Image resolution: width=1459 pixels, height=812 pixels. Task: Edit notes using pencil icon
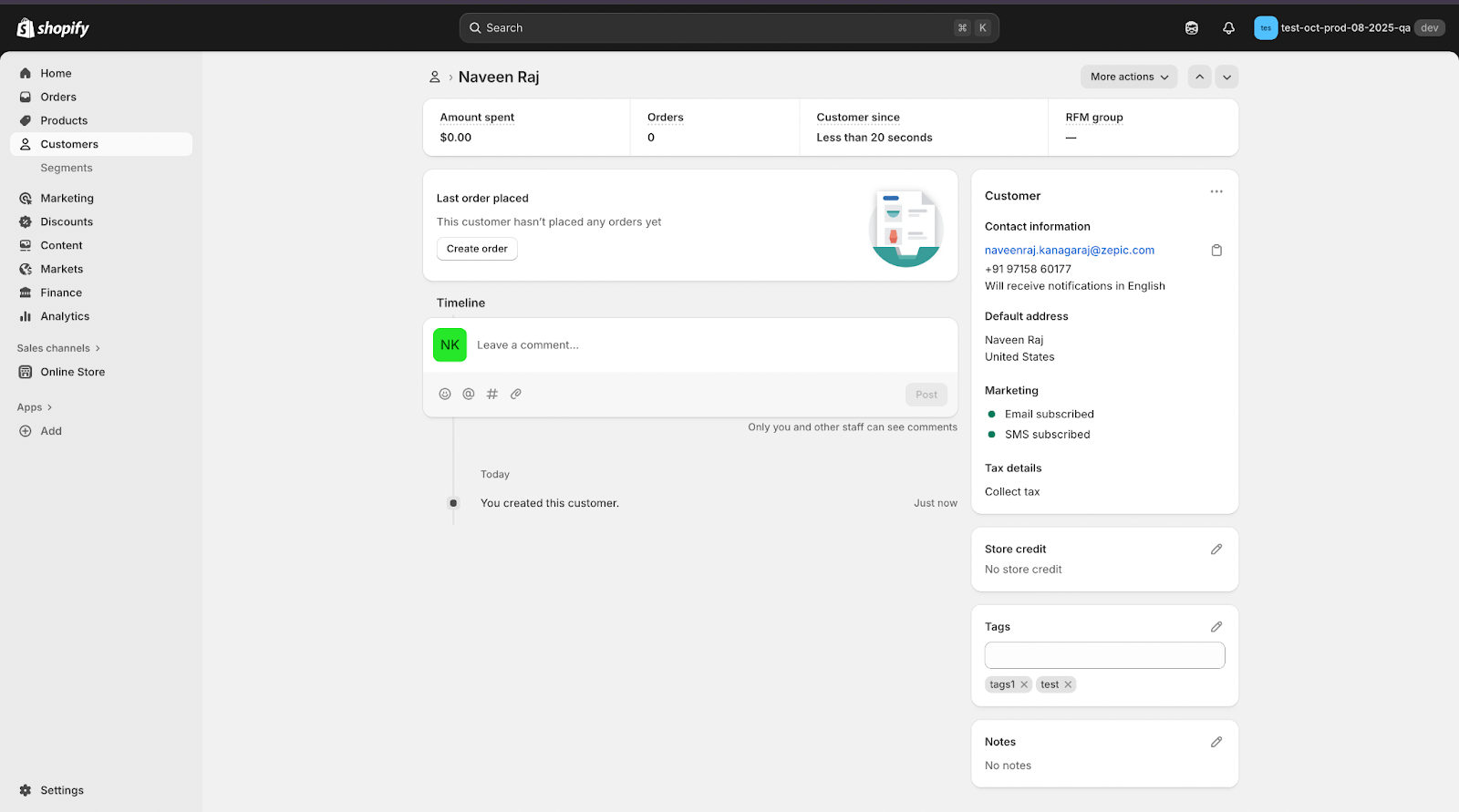tap(1216, 743)
